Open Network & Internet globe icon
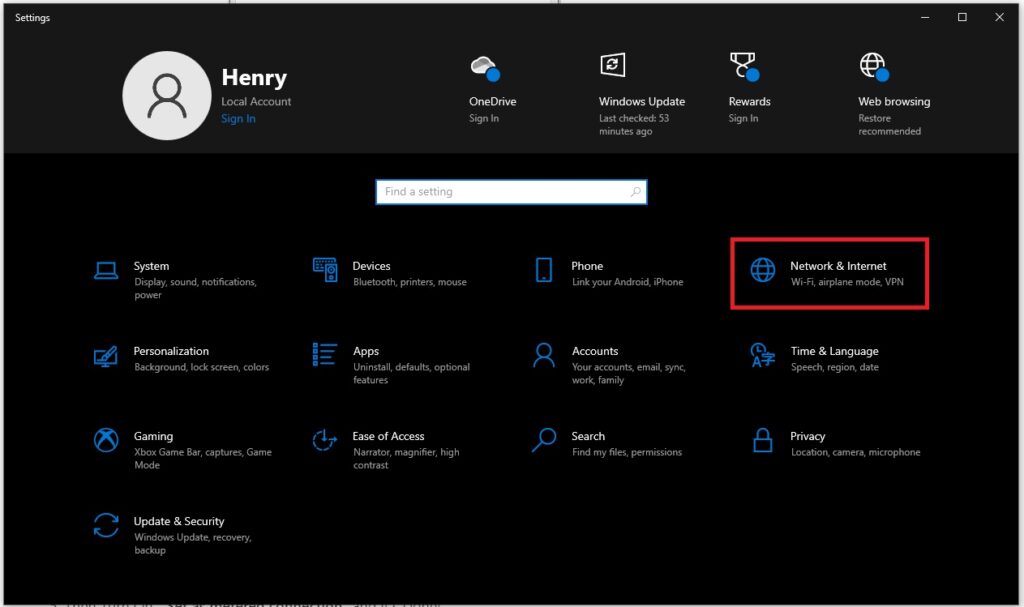Image resolution: width=1024 pixels, height=607 pixels. 762,270
